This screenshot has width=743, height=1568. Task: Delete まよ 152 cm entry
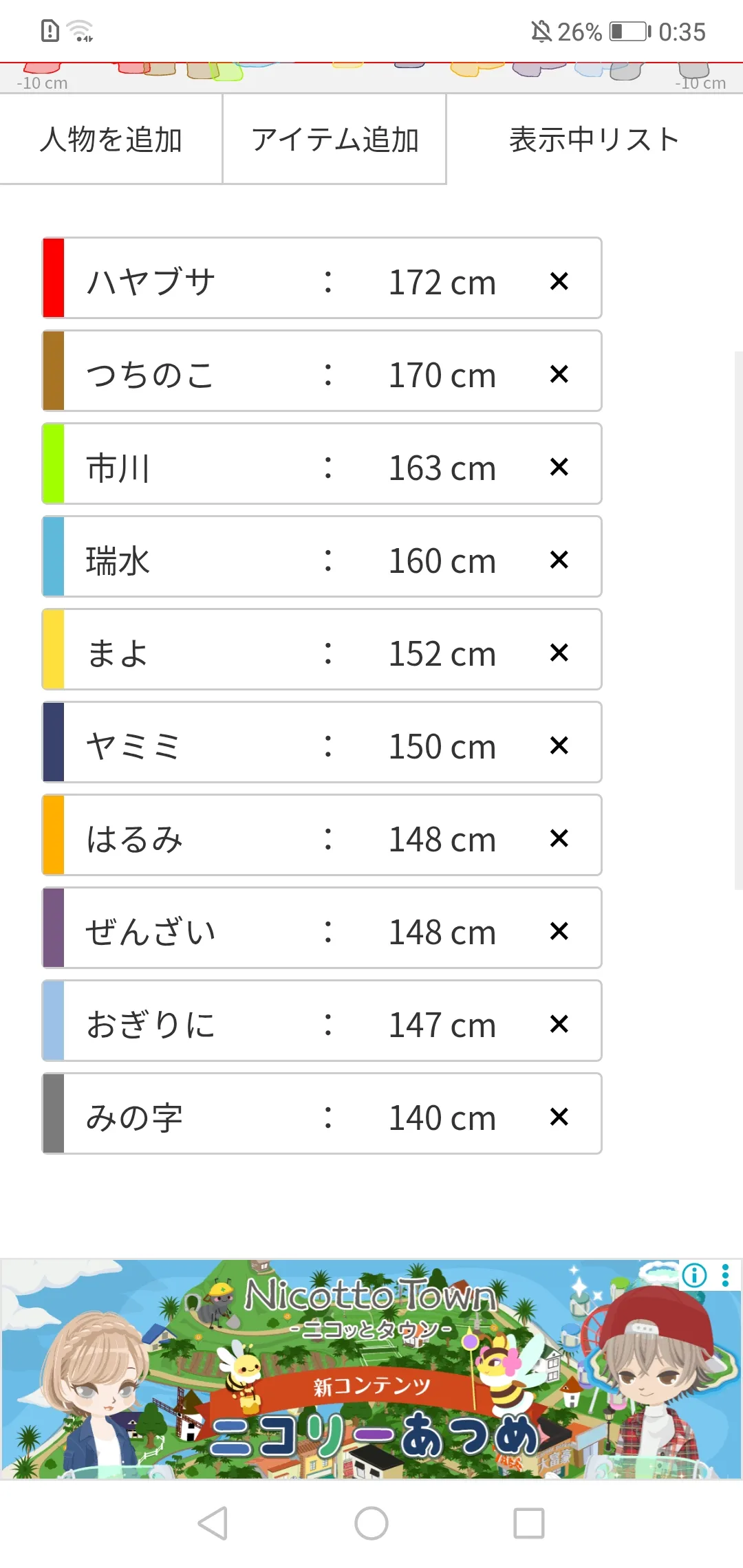pyautogui.click(x=559, y=653)
